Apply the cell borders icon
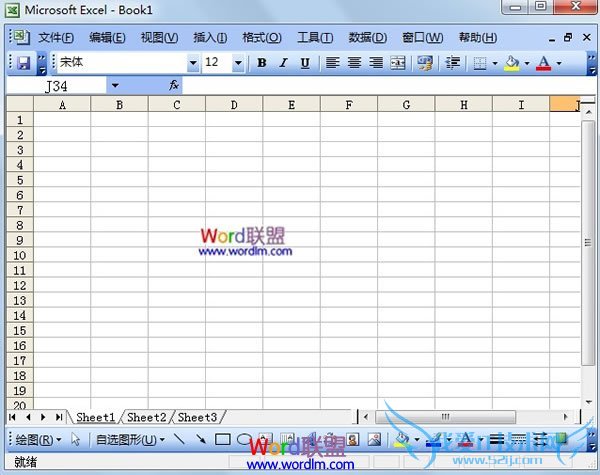600x475 pixels. (480, 63)
